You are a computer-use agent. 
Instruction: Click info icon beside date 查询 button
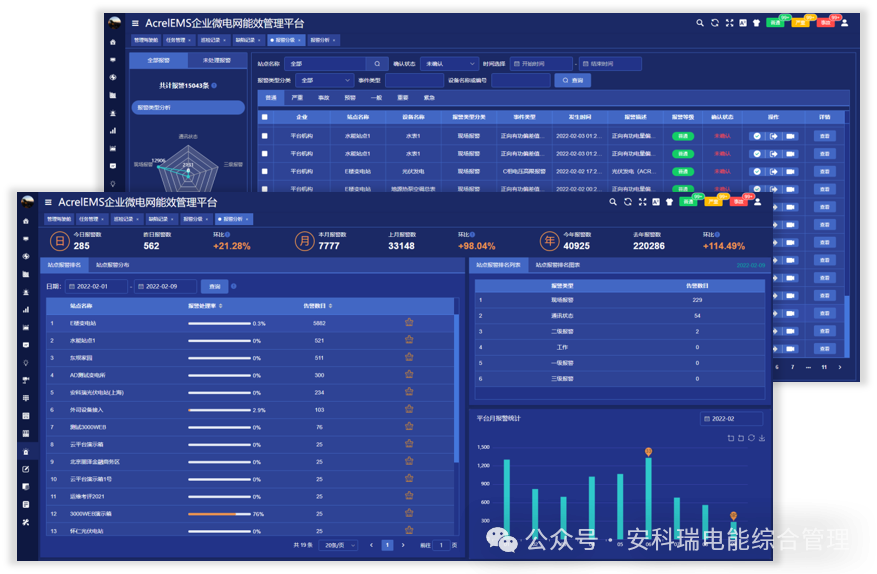233,286
